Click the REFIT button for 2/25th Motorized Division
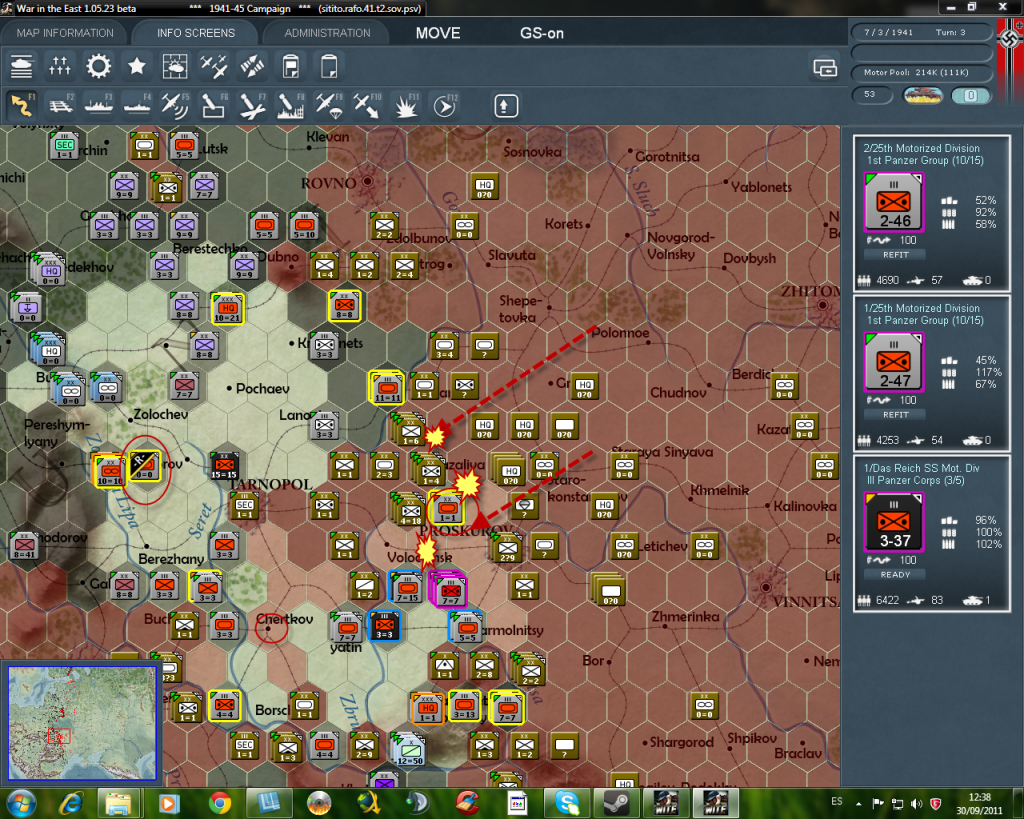This screenshot has height=819, width=1024. [895, 255]
